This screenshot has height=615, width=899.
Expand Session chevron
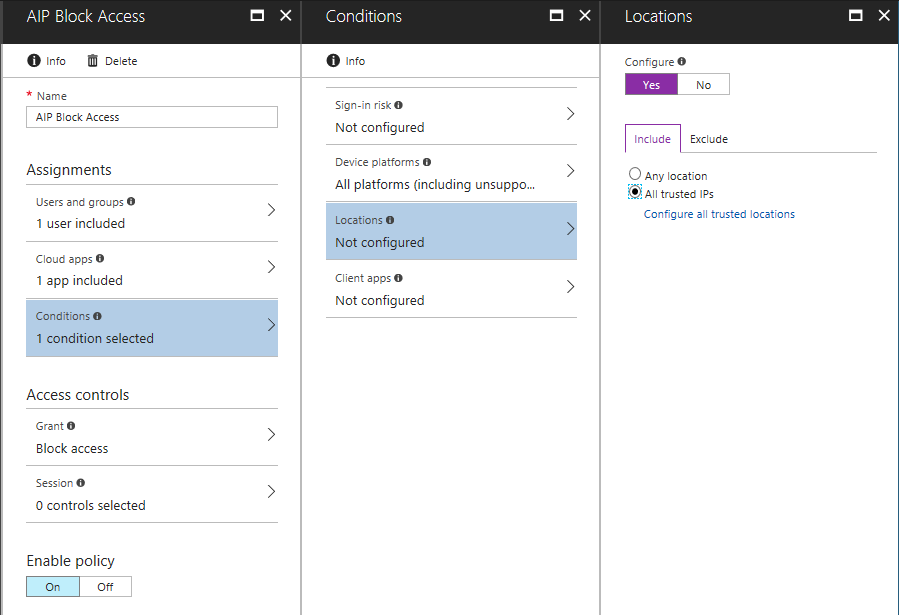pyautogui.click(x=272, y=491)
